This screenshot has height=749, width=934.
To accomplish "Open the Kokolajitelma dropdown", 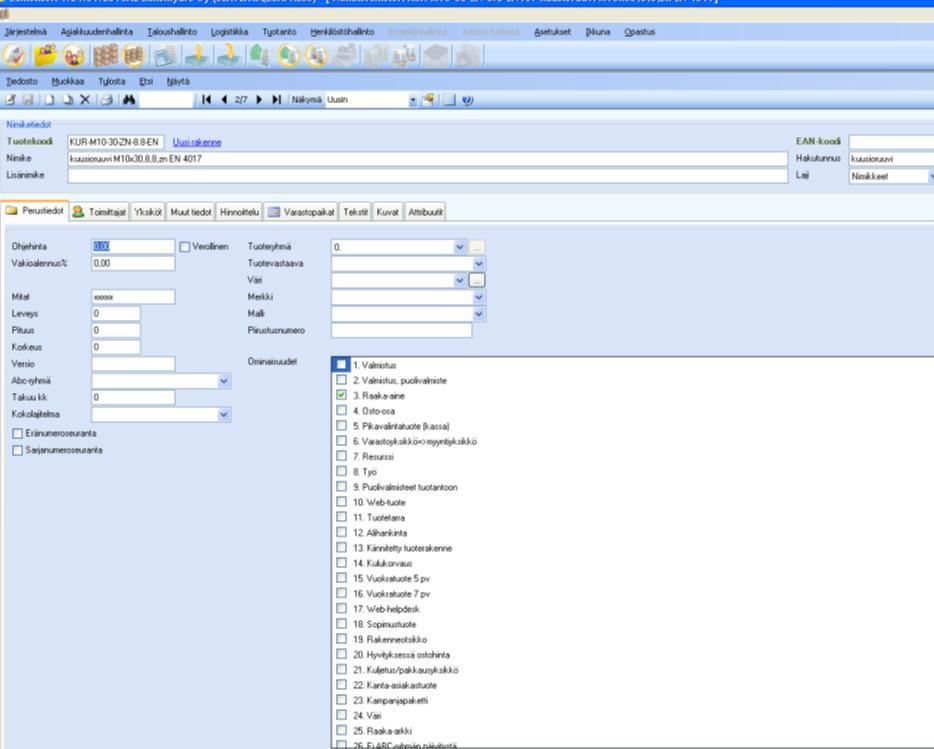I will click(x=224, y=414).
